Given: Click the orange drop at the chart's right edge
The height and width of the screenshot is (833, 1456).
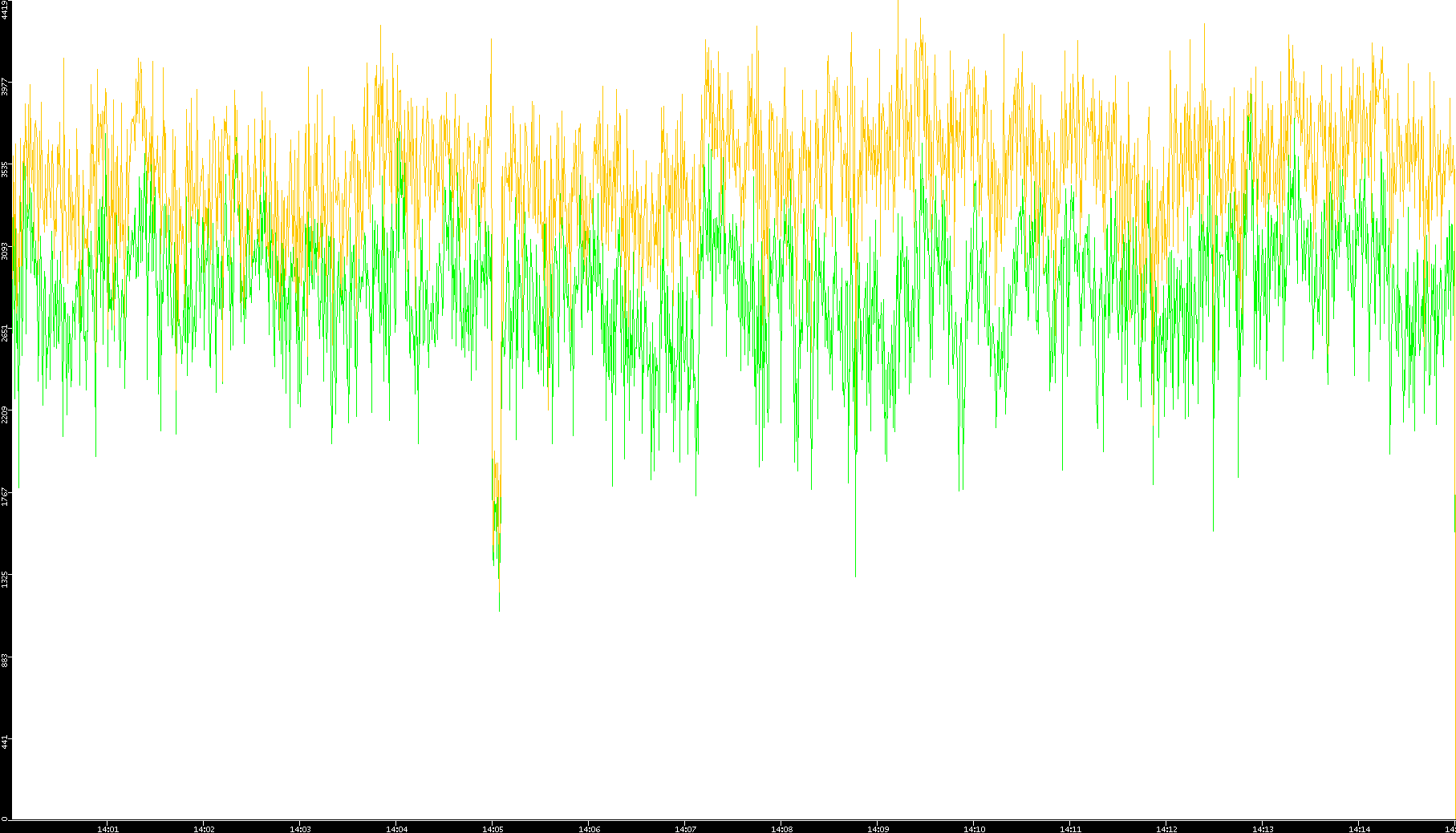Looking at the screenshot, I should point(1454,513).
